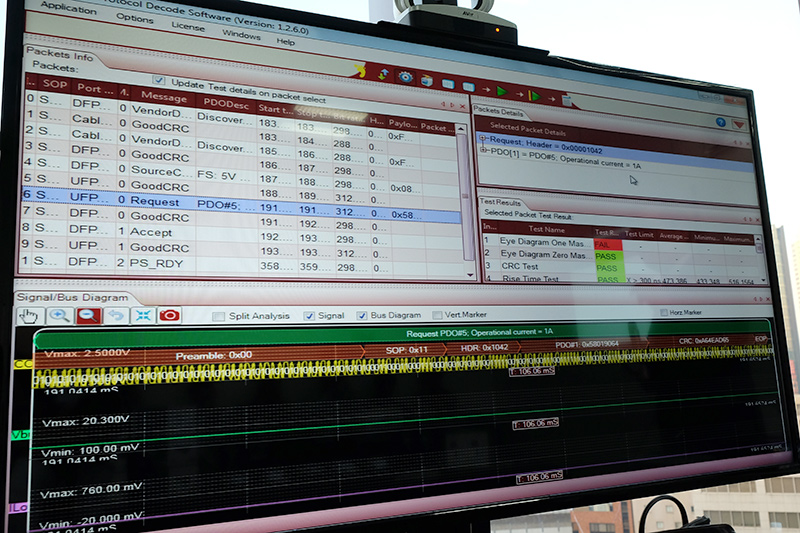800x533 pixels.
Task: Open blue help question mark icon
Action: pos(720,122)
